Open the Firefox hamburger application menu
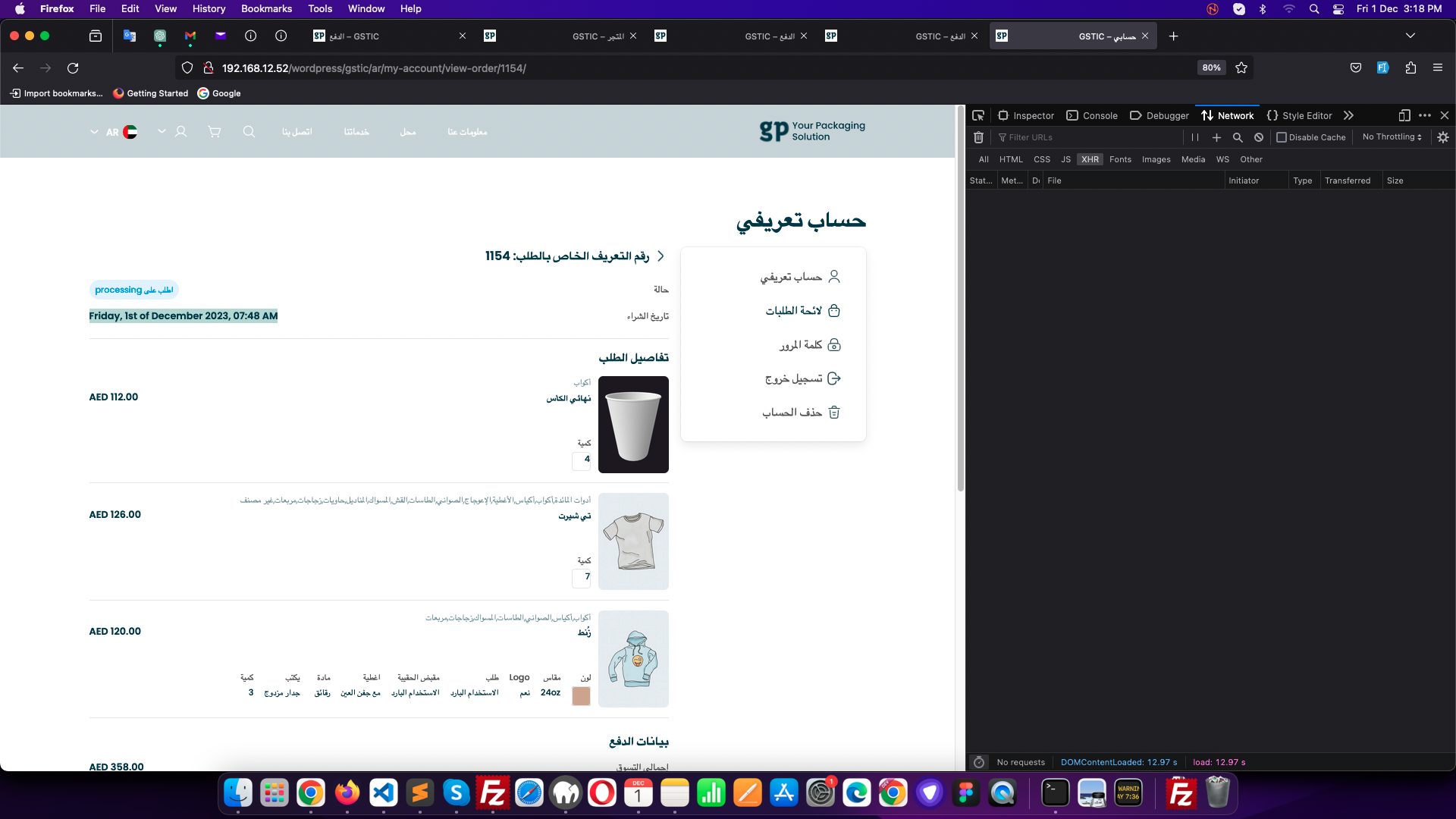1456x819 pixels. tap(1438, 67)
